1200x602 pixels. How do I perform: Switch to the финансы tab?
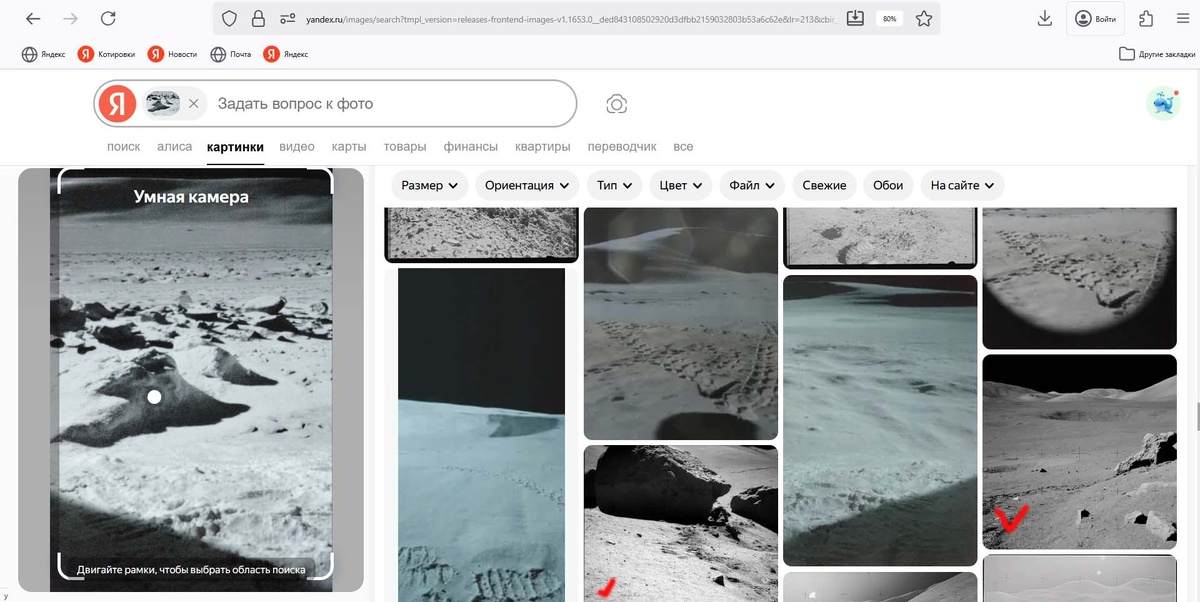coord(470,146)
